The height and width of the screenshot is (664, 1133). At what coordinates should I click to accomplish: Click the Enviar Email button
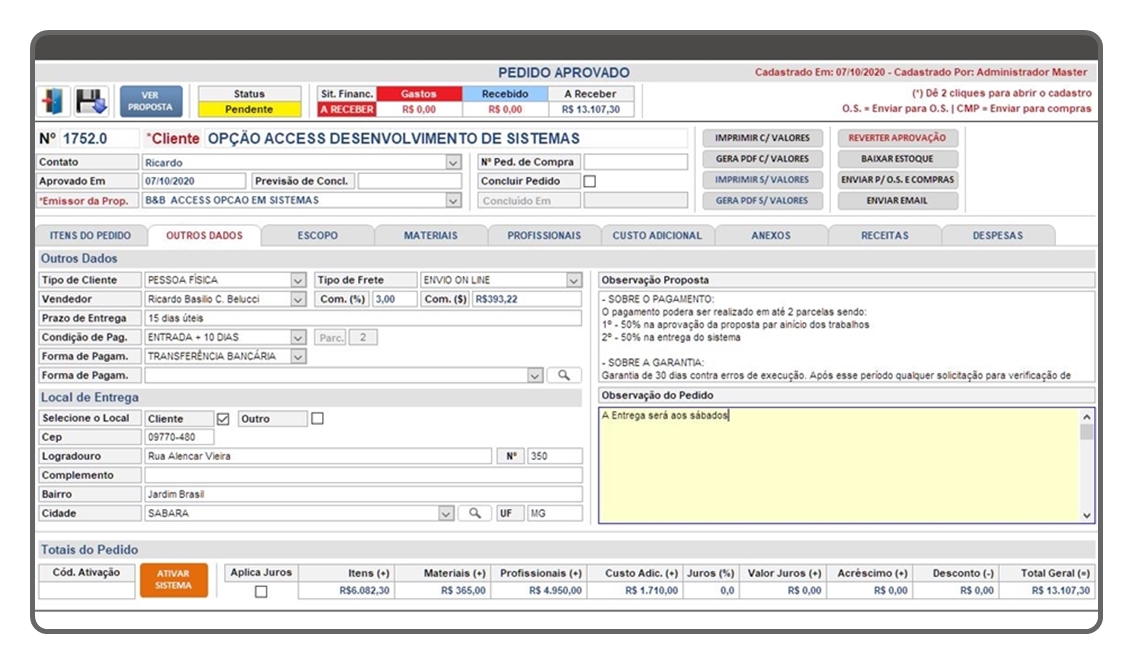point(897,201)
